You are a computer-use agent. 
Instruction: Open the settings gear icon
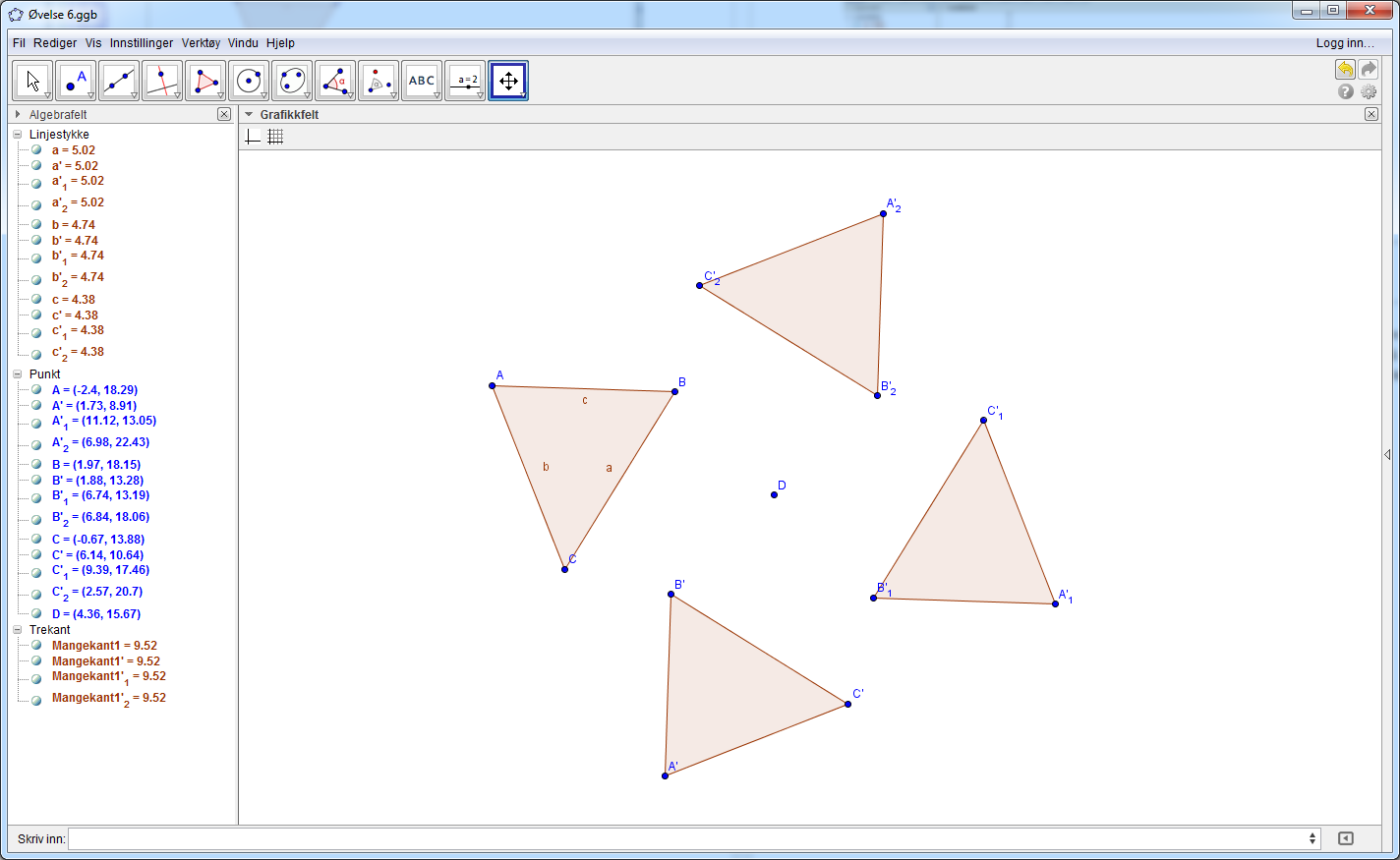coord(1369,91)
